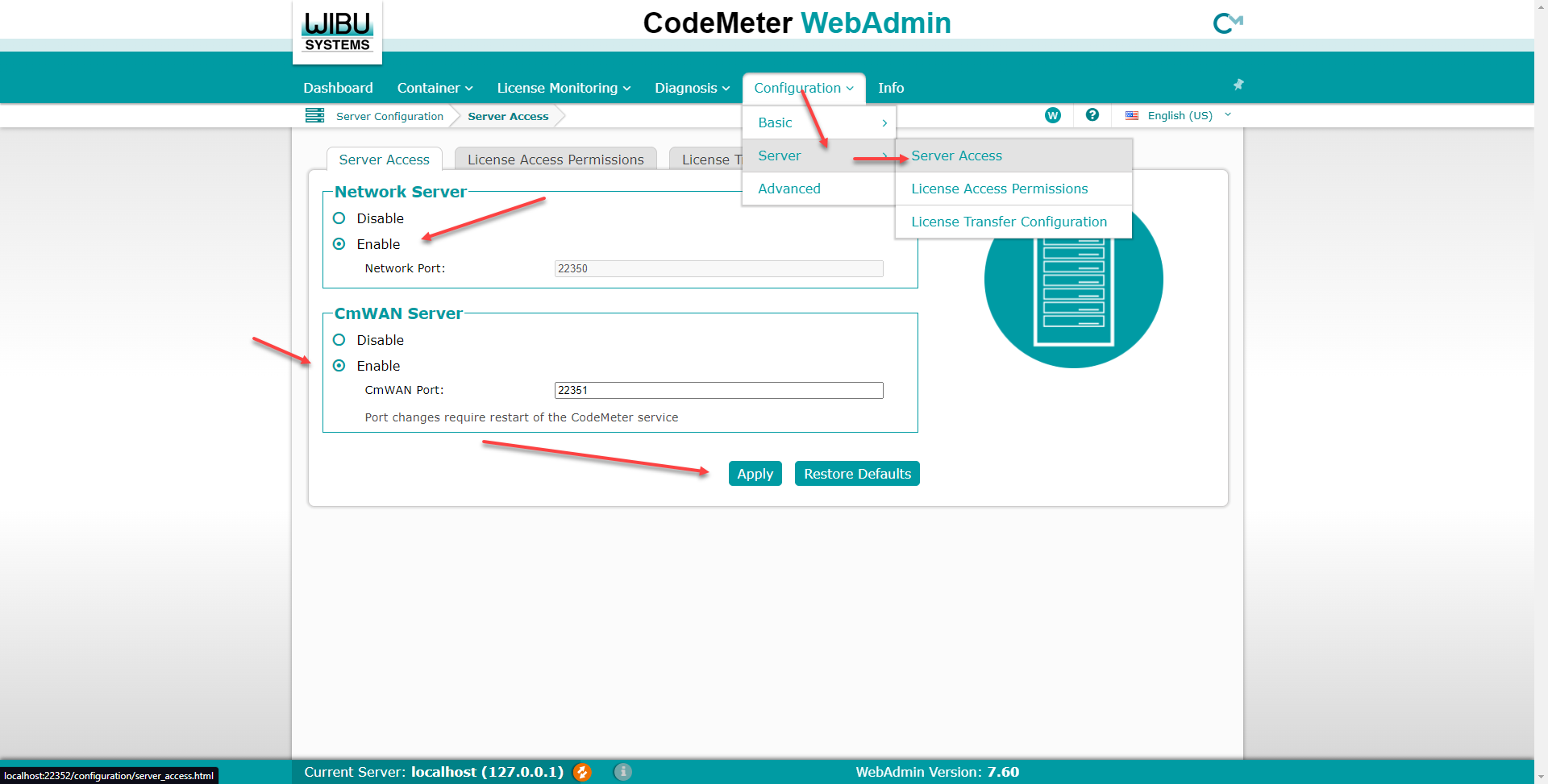This screenshot has height=784, width=1548.
Task: Switch to License Access Permissions tab
Action: [556, 160]
